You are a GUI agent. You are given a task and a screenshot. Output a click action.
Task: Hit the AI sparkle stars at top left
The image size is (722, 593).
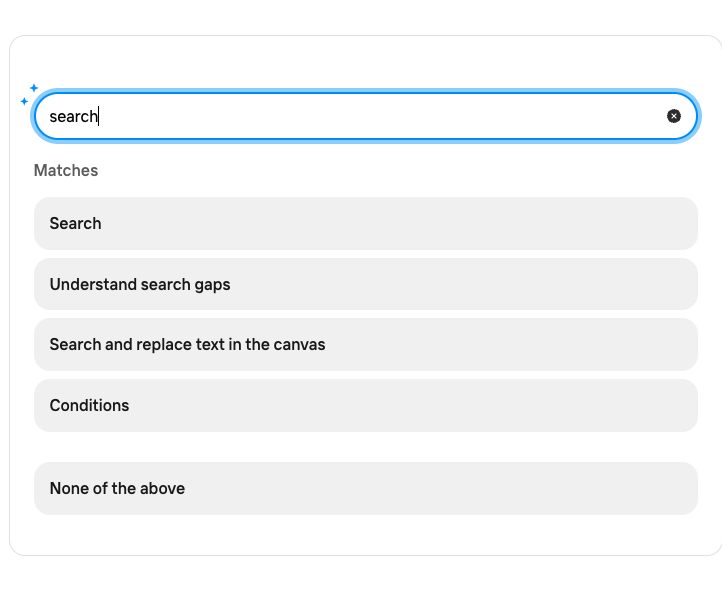pyautogui.click(x=28, y=95)
